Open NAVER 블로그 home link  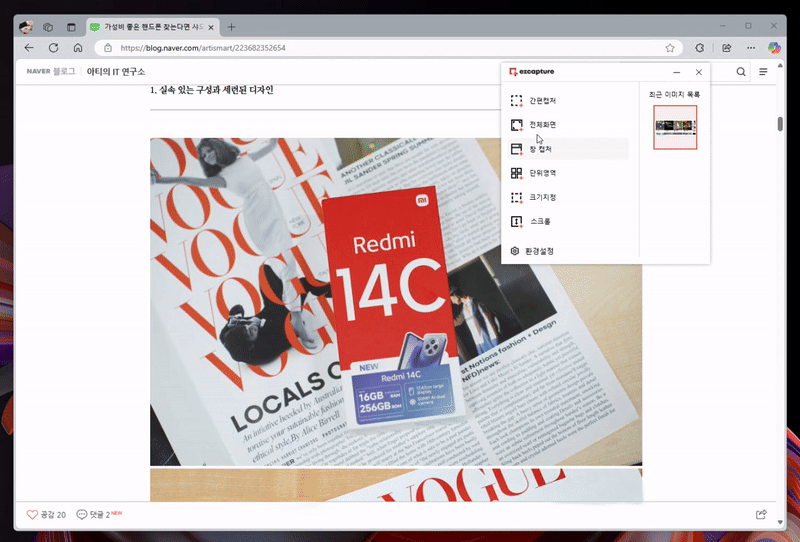[x=51, y=71]
